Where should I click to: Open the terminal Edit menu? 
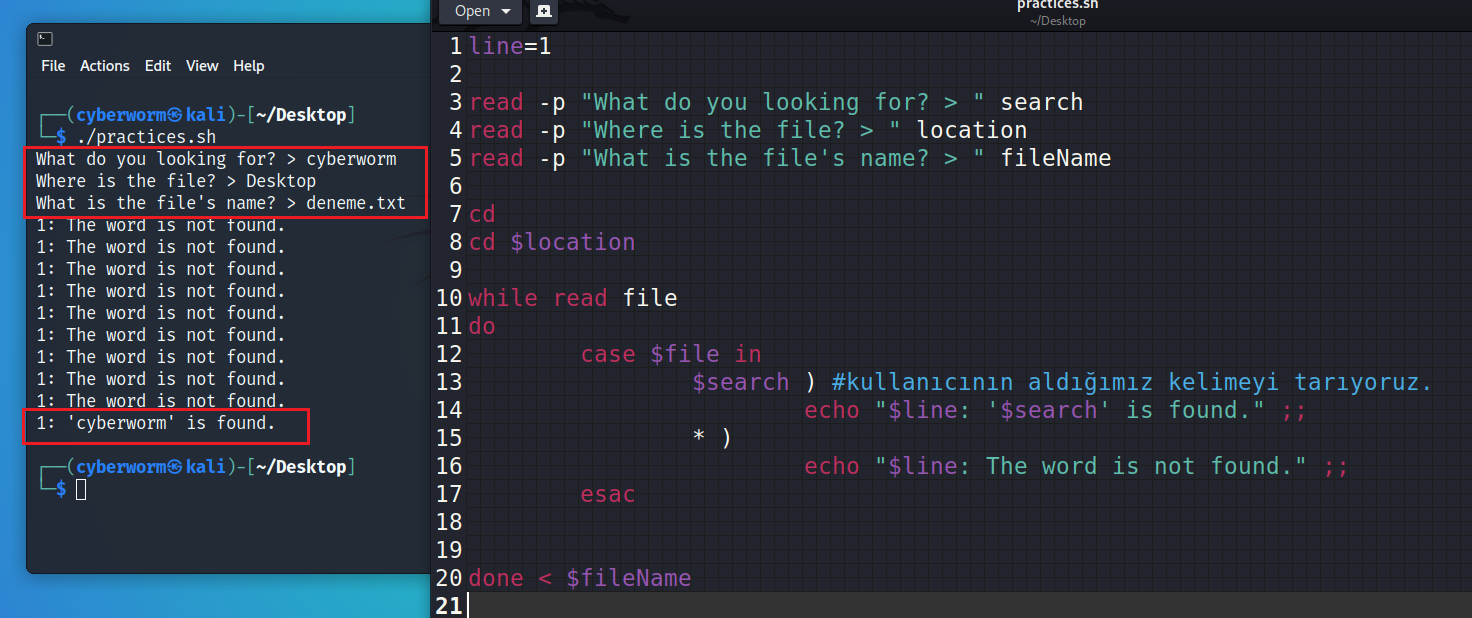tap(158, 66)
